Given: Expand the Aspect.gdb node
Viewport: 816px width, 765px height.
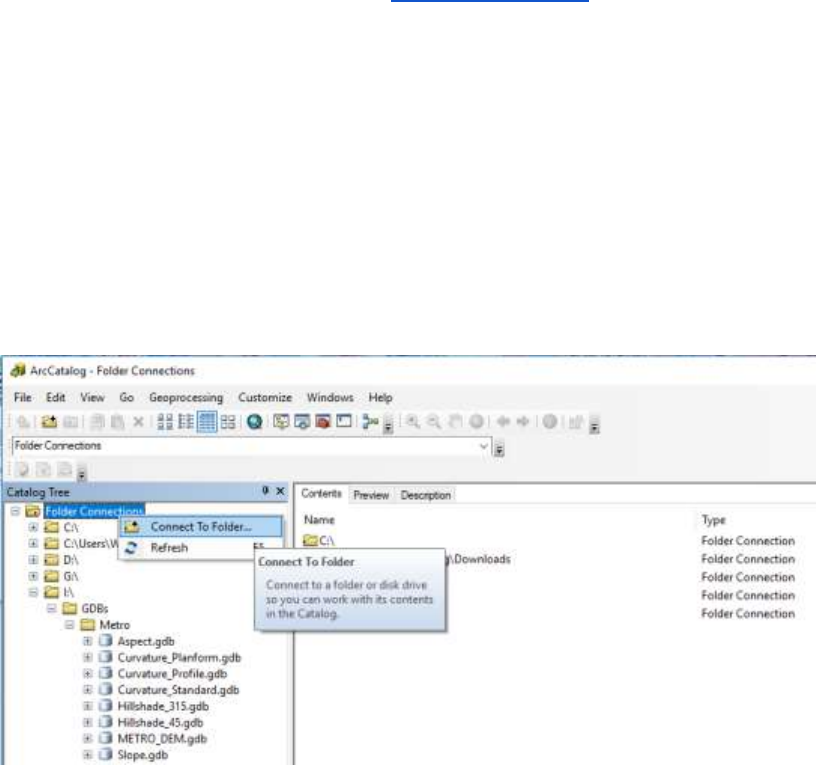Looking at the screenshot, I should pyautogui.click(x=87, y=641).
